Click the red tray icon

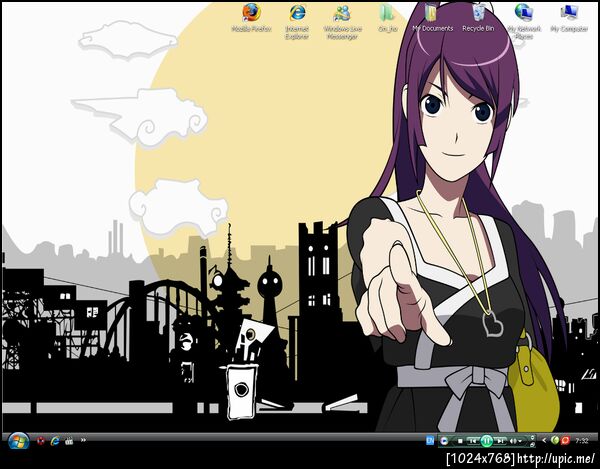[x=565, y=440]
